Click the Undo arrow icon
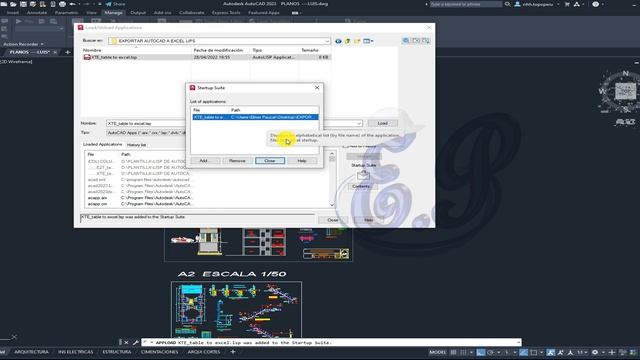640x360 pixels. tap(73, 4)
